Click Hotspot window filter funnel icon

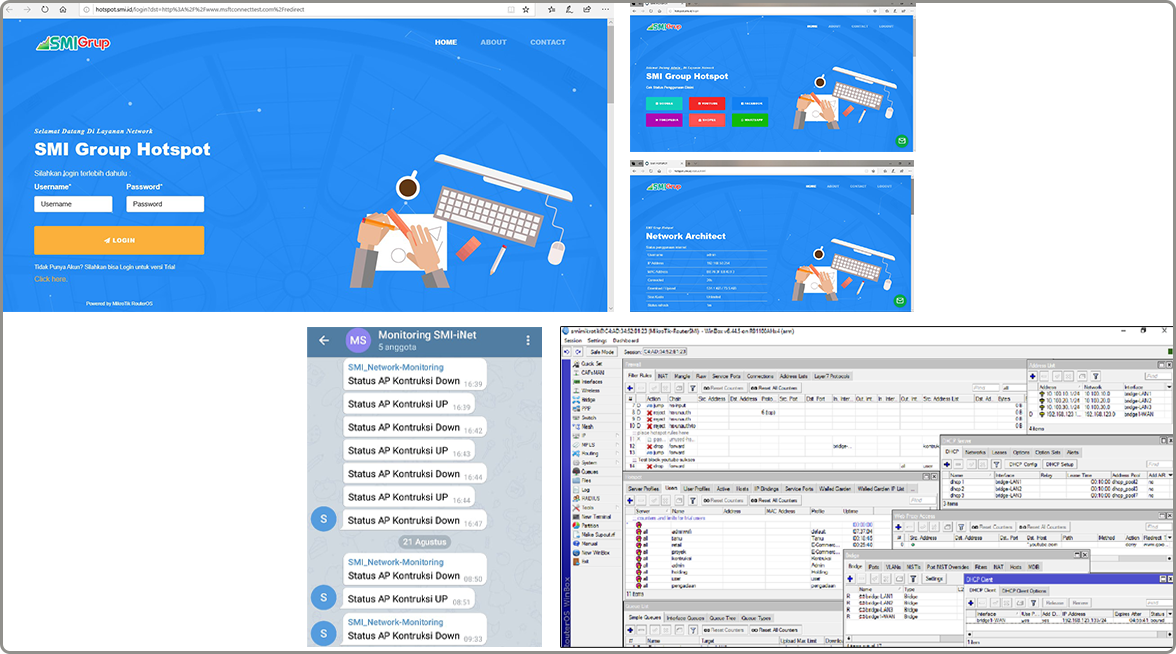[x=692, y=500]
